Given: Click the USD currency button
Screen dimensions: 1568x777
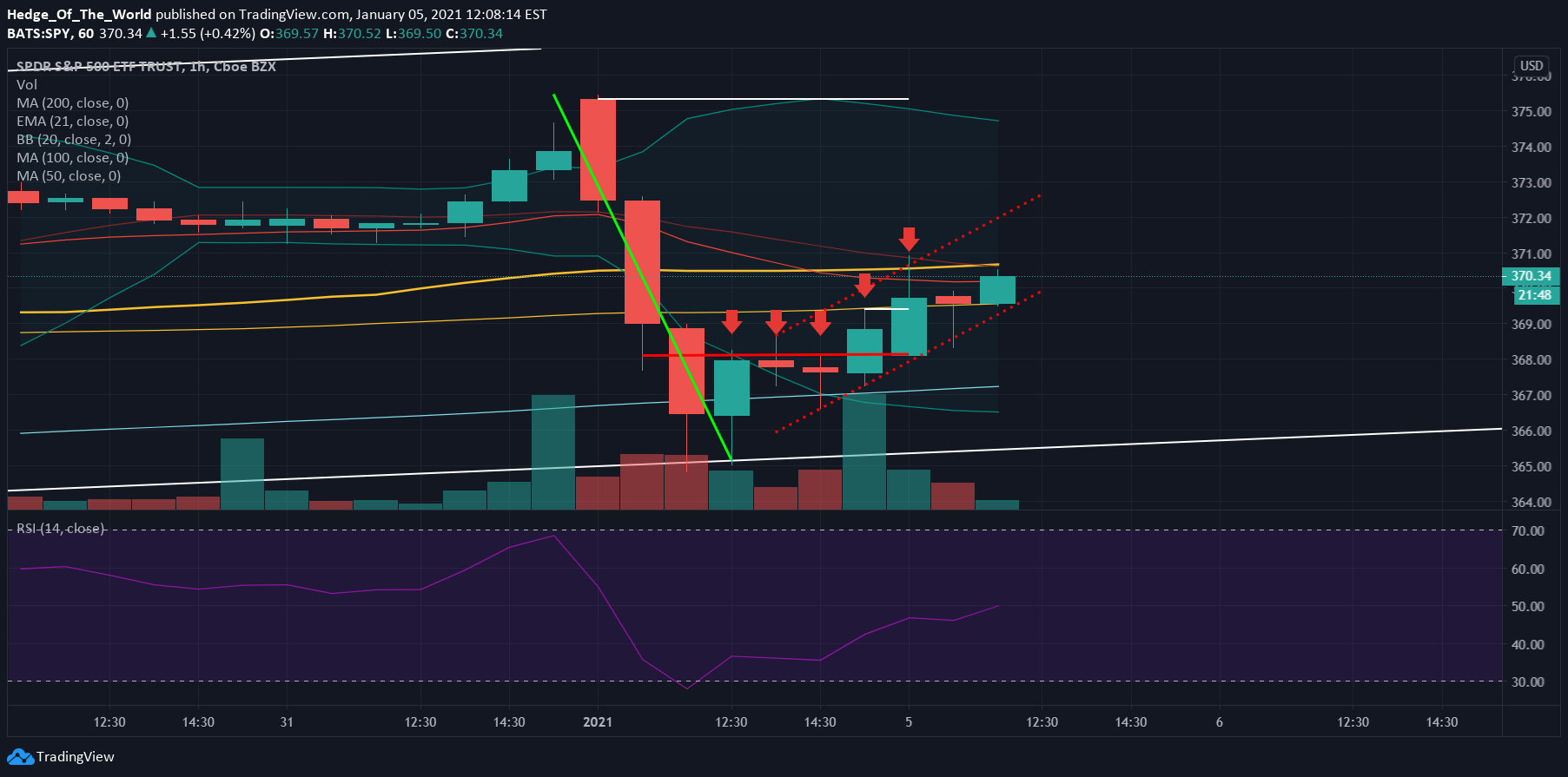Looking at the screenshot, I should pos(1532,66).
